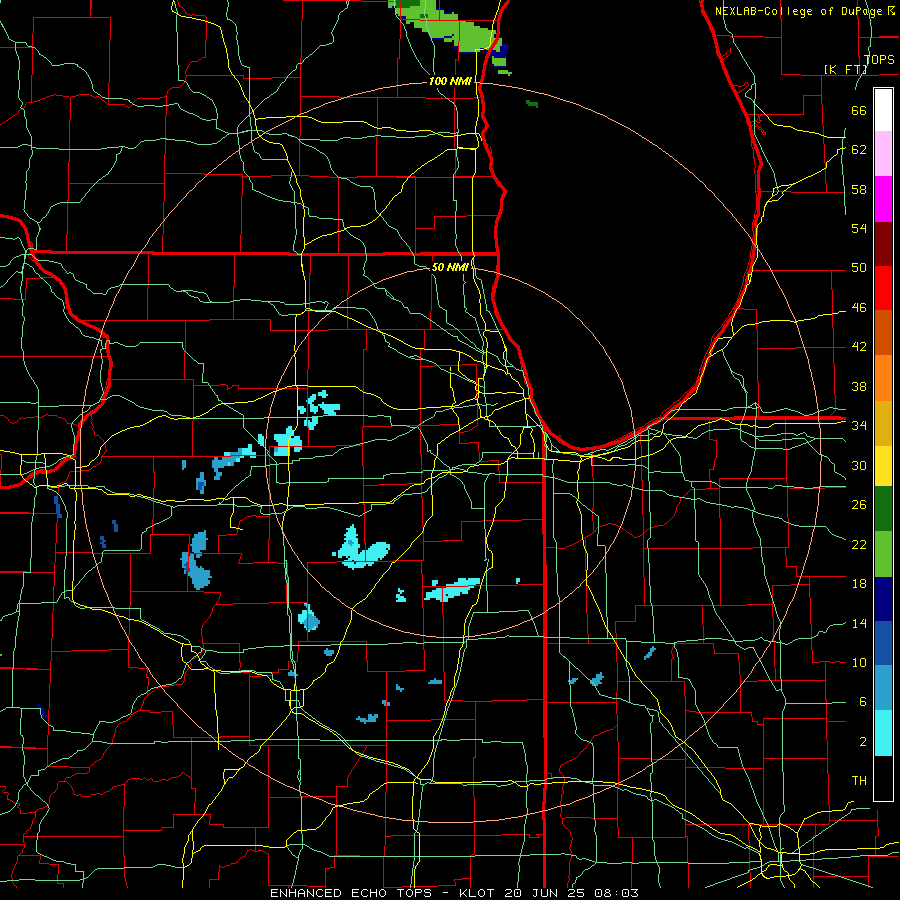The width and height of the screenshot is (900, 900).
Task: Click the 34 legend value
Action: click(x=859, y=425)
